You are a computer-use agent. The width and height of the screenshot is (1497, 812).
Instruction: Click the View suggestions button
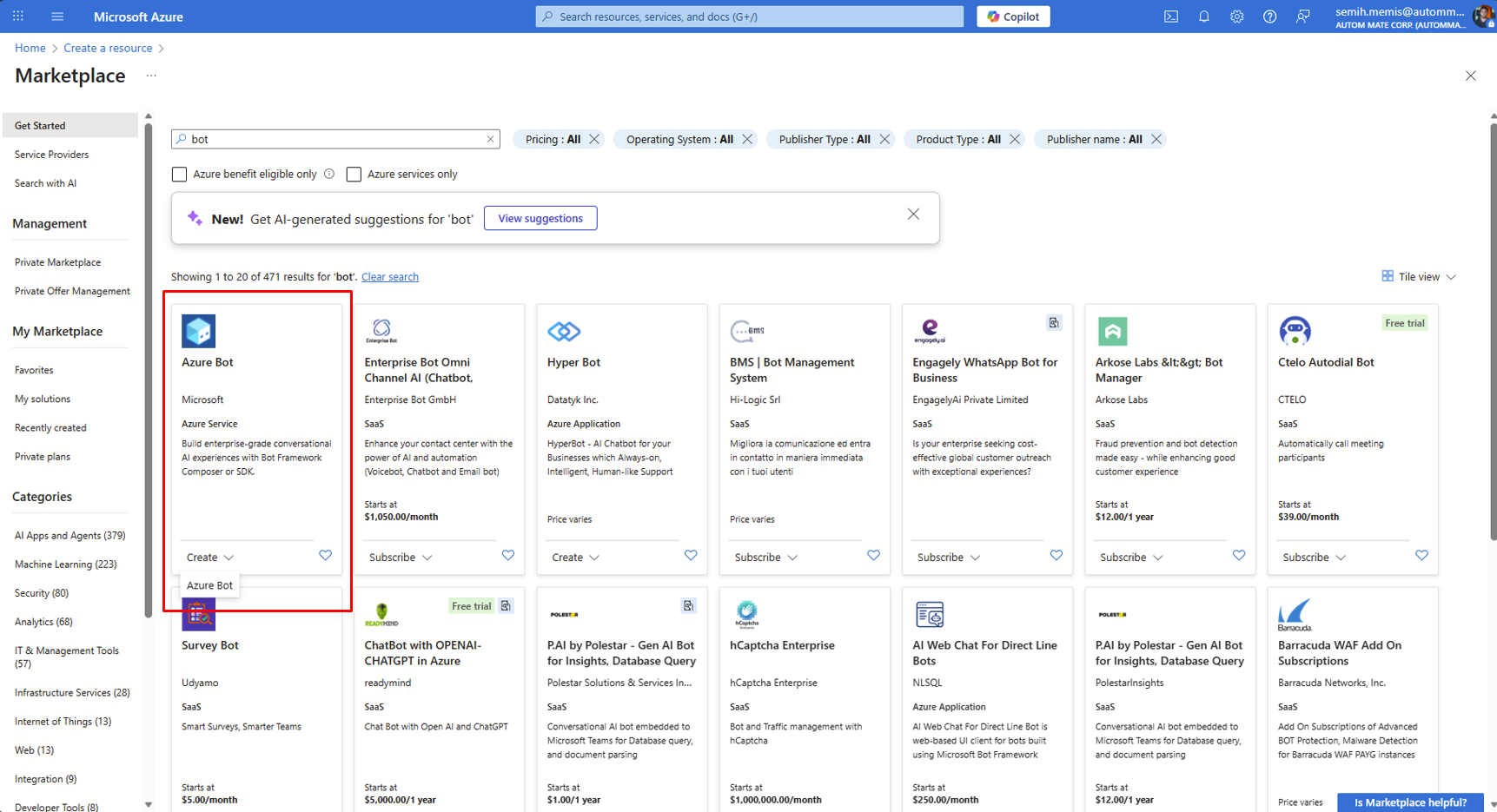pos(540,218)
